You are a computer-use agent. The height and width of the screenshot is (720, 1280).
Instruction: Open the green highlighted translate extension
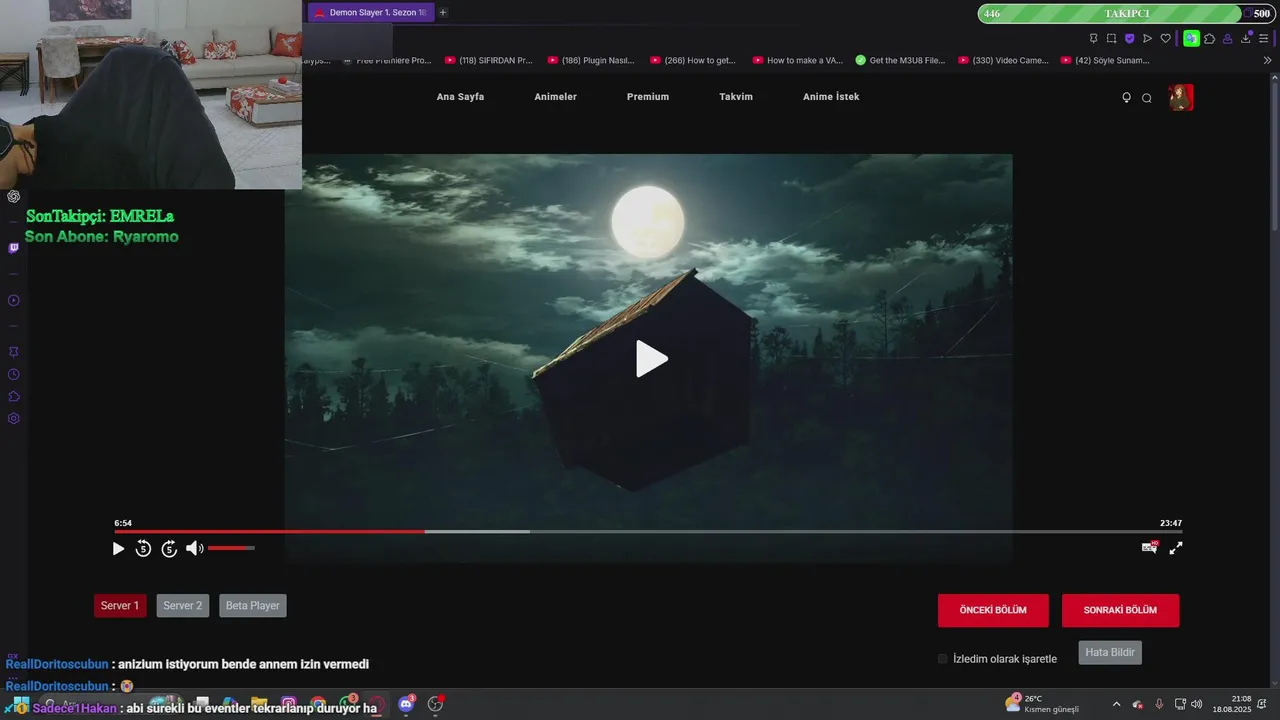[1191, 38]
